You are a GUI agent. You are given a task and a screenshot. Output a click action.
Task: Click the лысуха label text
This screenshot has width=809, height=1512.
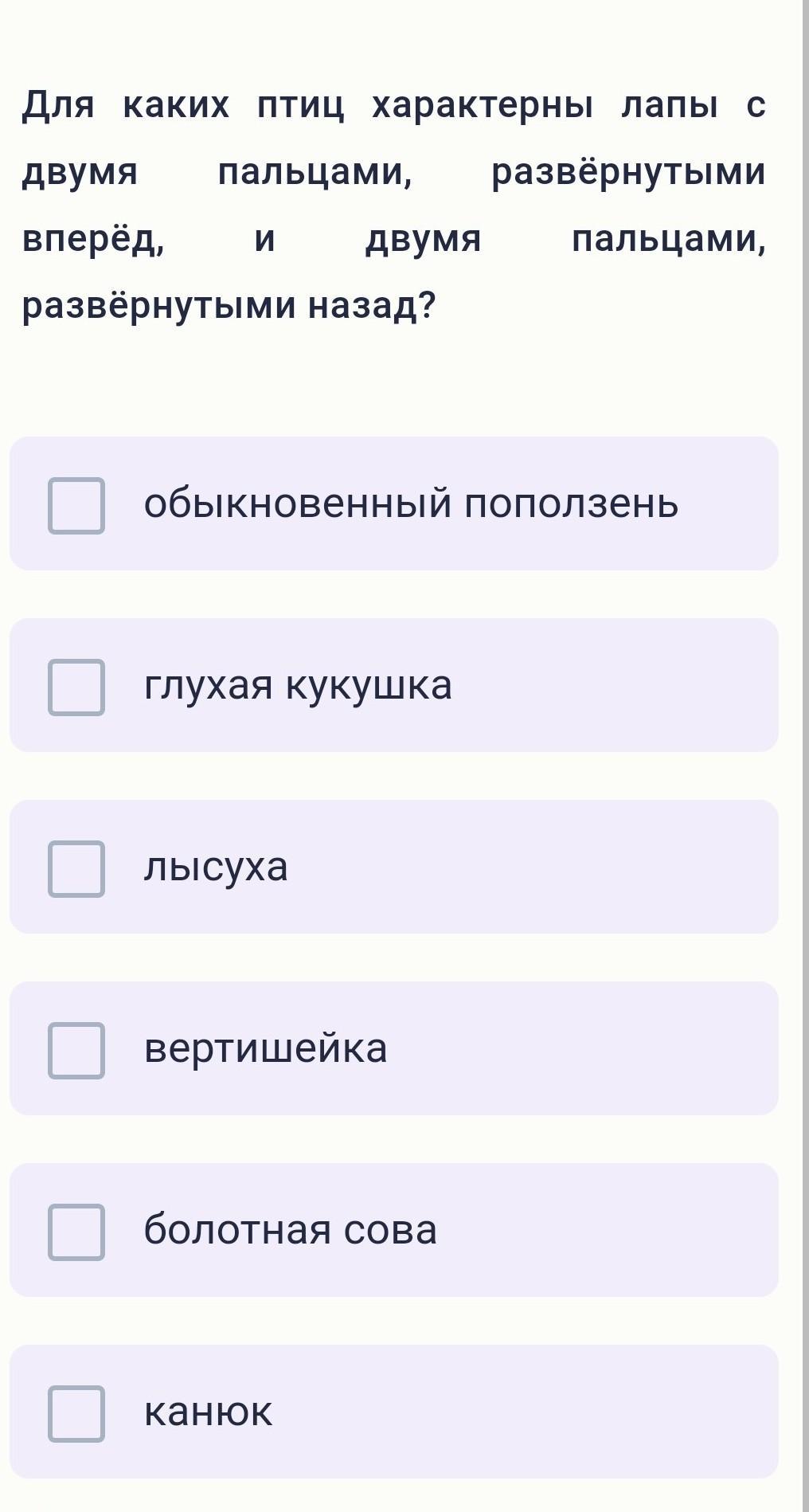pos(216,867)
